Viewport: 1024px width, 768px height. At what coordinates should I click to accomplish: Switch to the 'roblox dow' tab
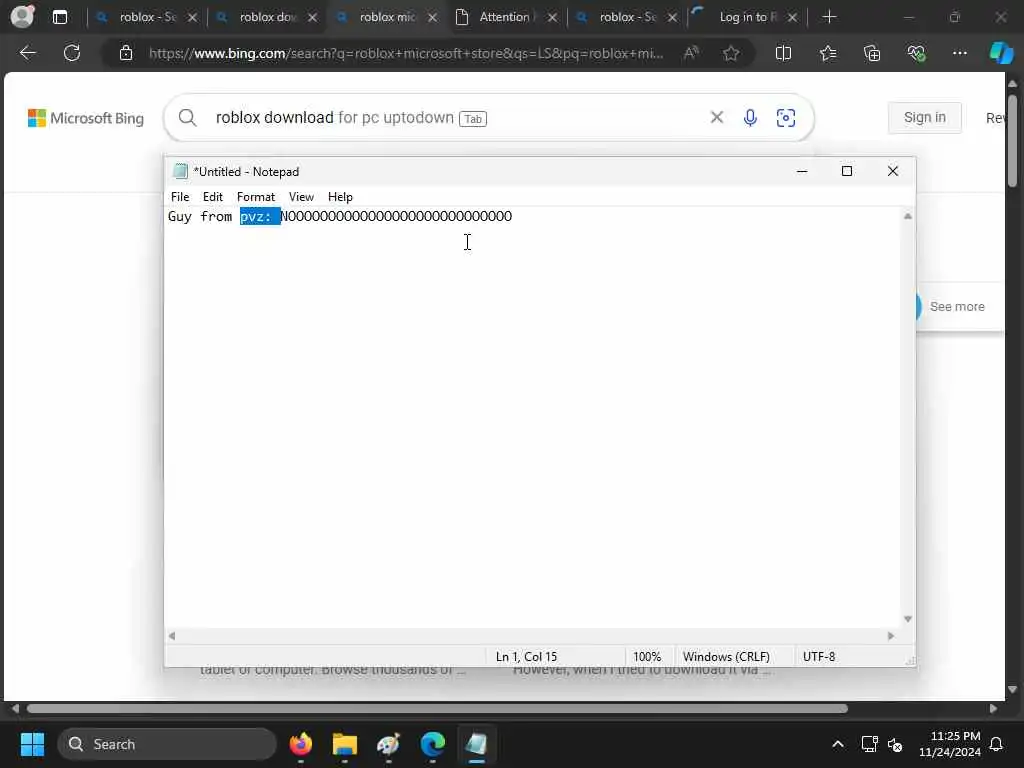pos(266,17)
